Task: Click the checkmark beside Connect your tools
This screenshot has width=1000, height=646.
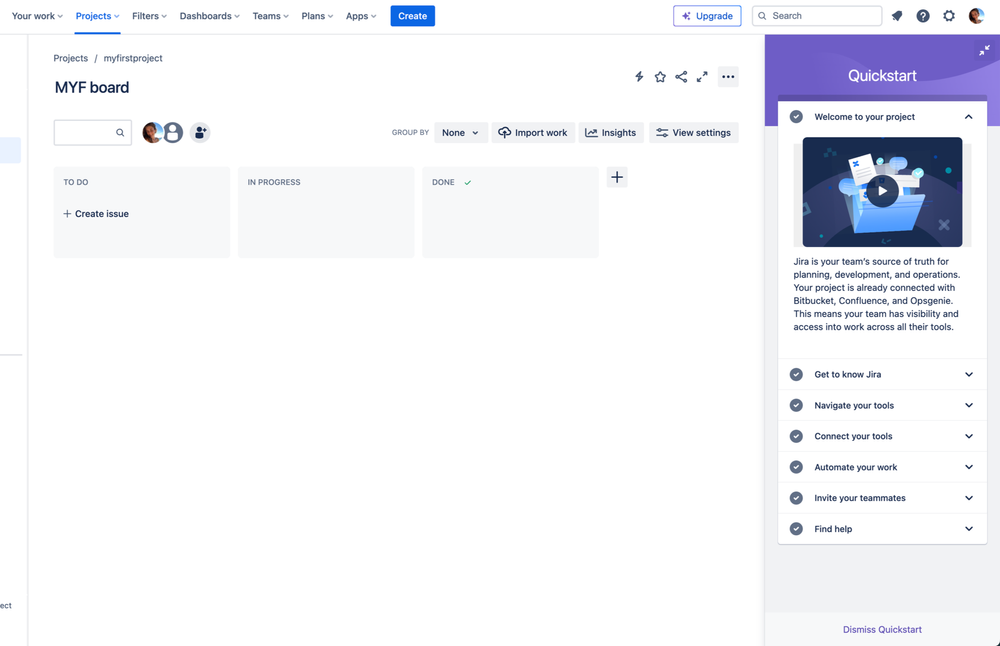Action: [796, 436]
